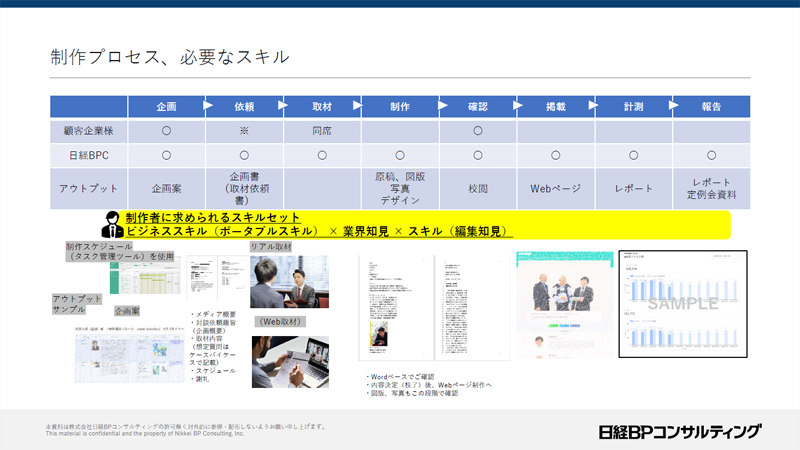Click the arrow between 計測 and 報告
800x450 pixels.
[676, 104]
